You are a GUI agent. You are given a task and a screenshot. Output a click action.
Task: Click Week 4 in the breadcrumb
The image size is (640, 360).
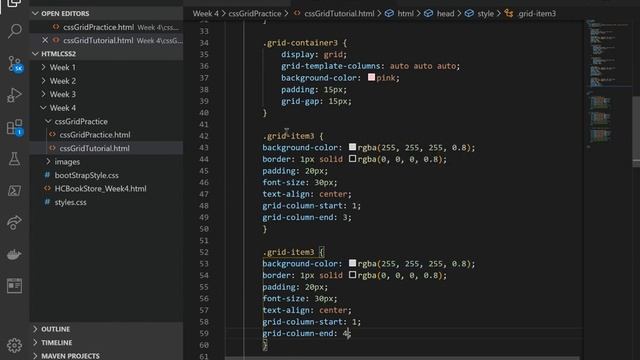pyautogui.click(x=205, y=13)
